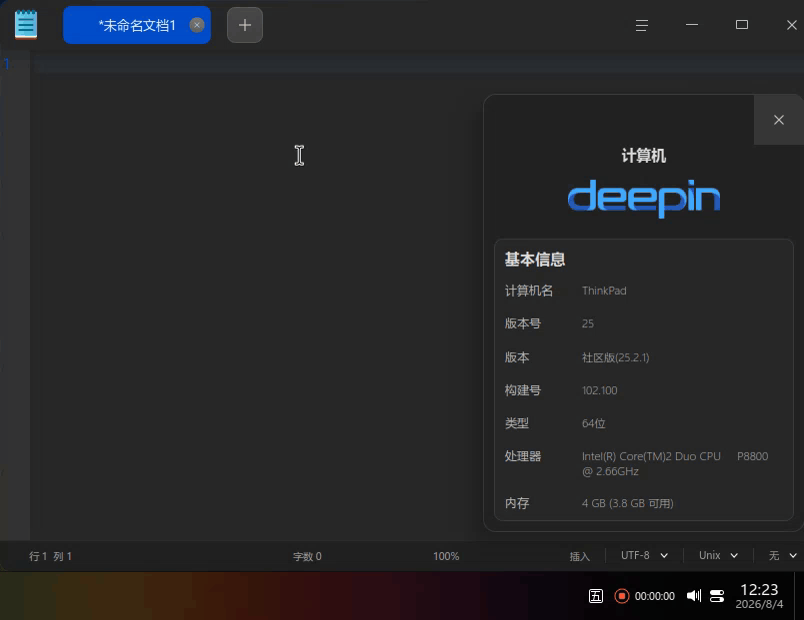Viewport: 804px width, 620px height.
Task: Open the Unix line ending dropdown
Action: [718, 555]
